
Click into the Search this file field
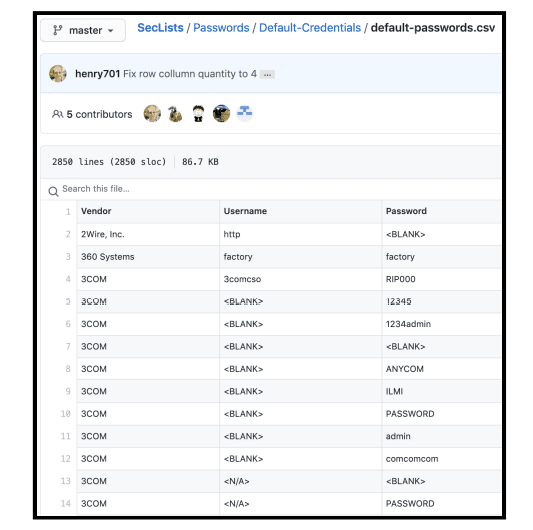pyautogui.click(x=271, y=189)
